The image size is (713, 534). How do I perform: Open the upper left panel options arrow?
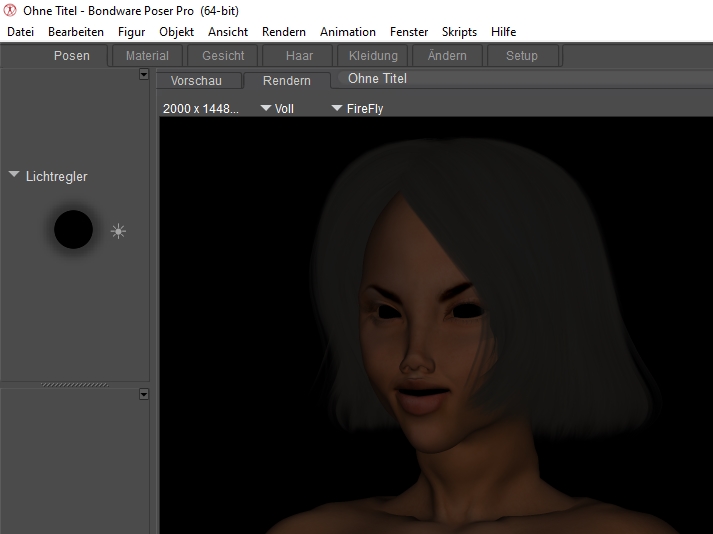[144, 75]
